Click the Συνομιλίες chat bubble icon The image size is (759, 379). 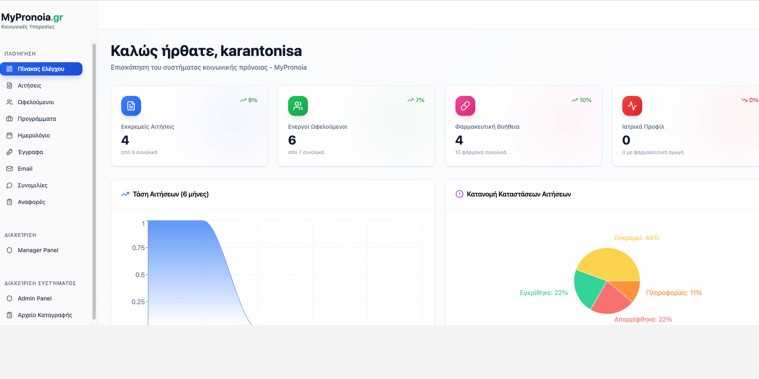9,185
